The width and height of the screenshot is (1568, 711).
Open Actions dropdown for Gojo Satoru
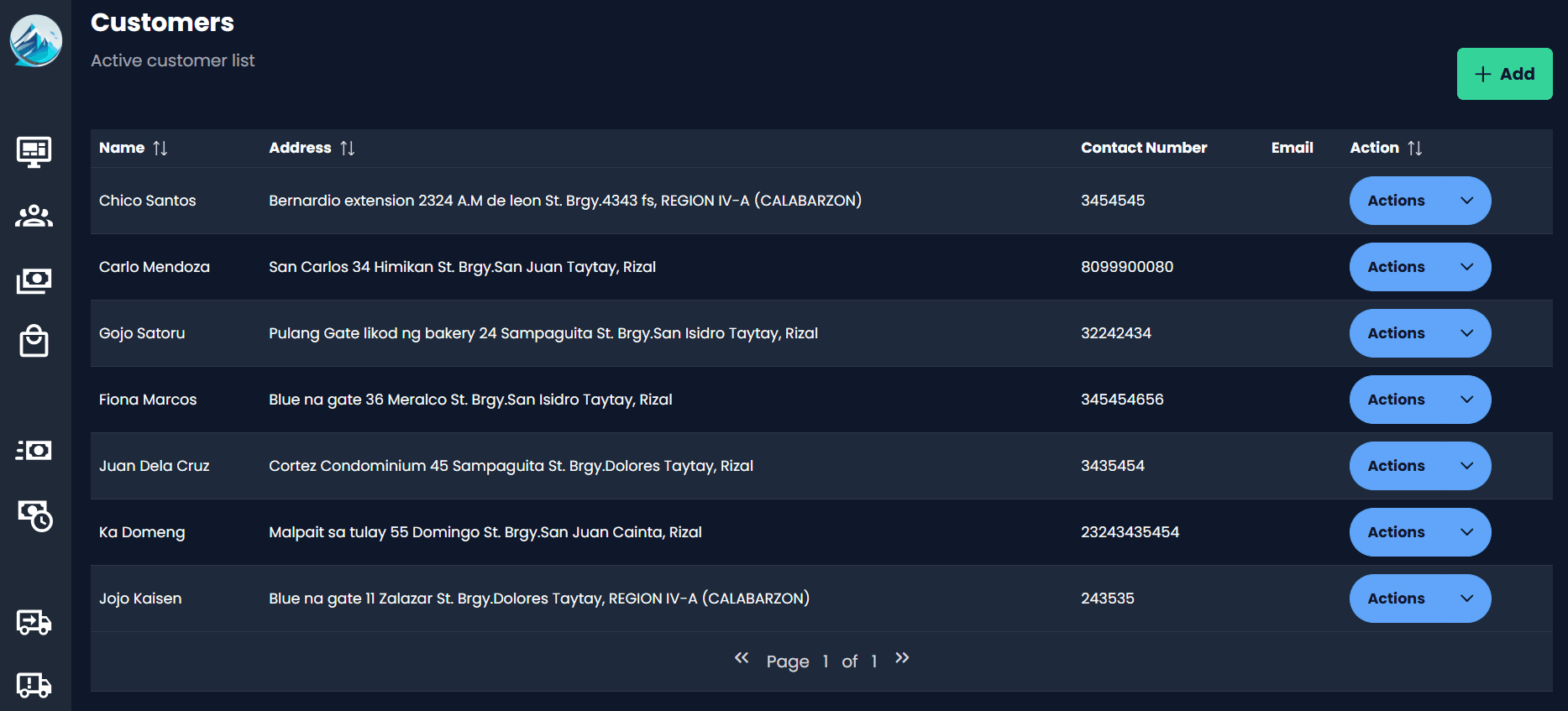pos(1420,333)
